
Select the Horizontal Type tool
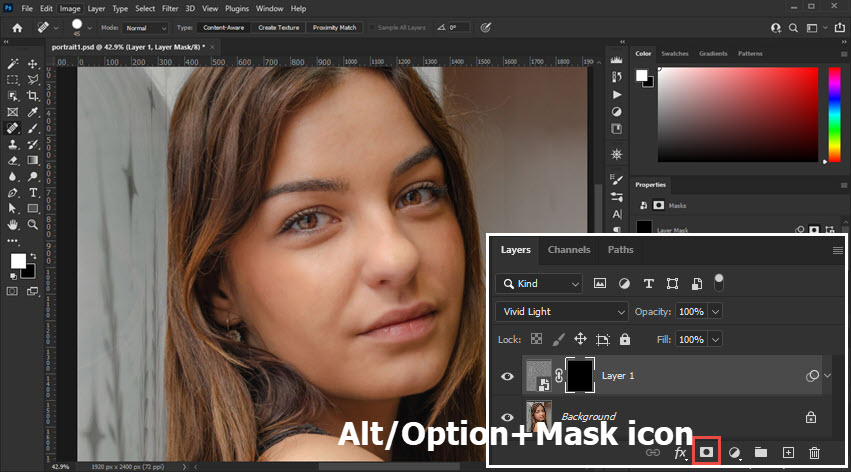[33, 193]
